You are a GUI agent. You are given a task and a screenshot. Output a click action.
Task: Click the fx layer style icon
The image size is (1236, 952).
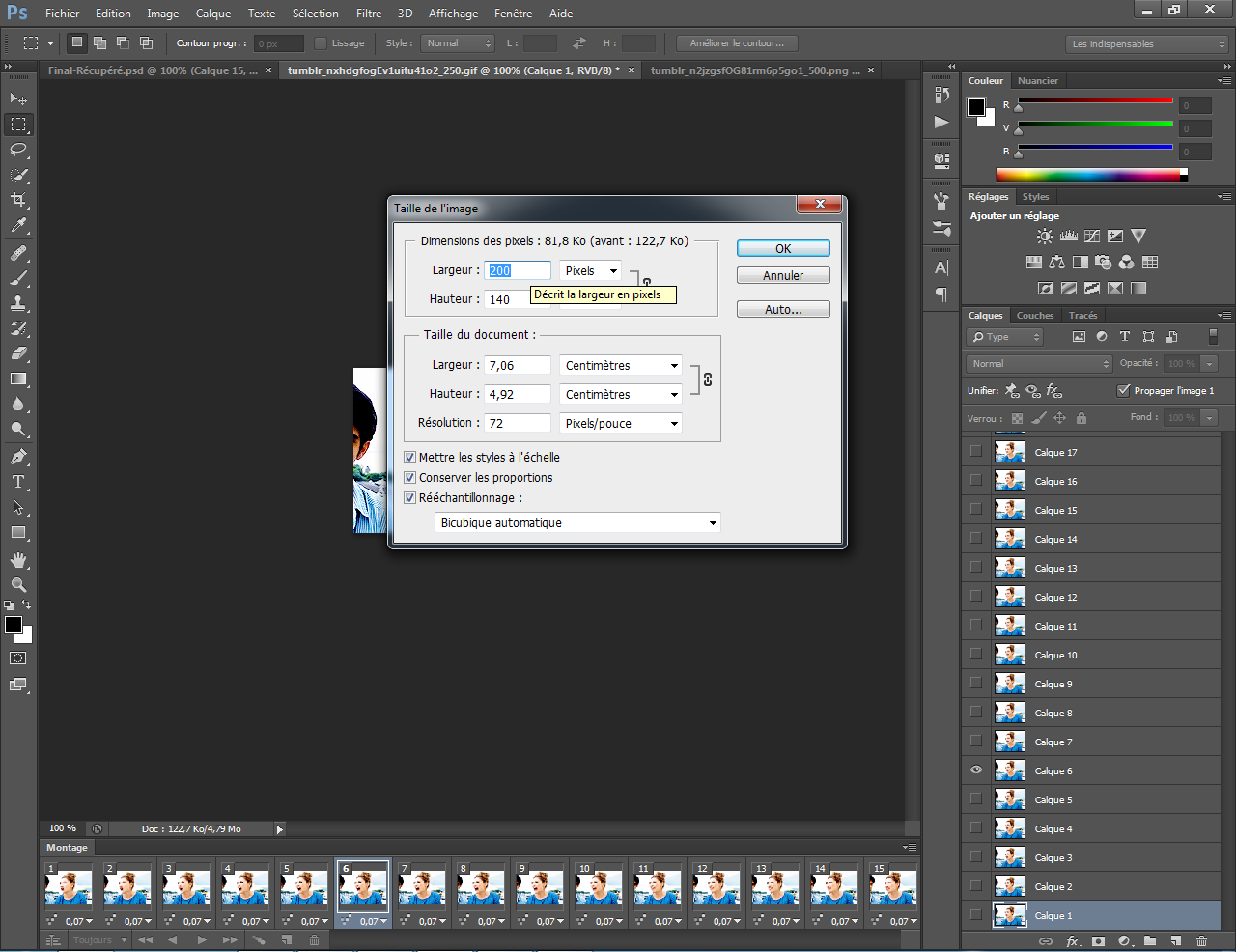pos(1073,940)
